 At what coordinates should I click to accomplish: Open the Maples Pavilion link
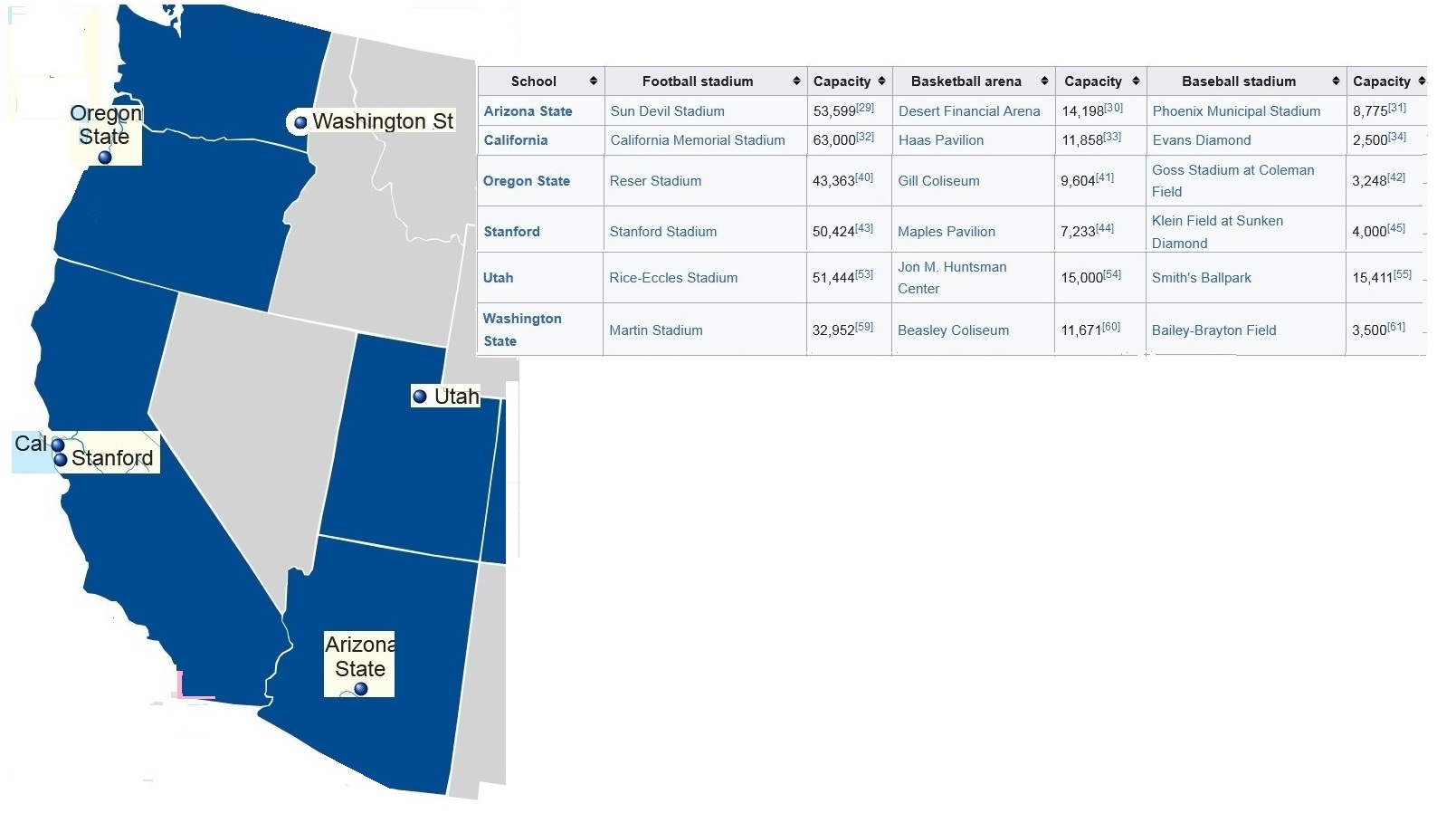[x=947, y=231]
